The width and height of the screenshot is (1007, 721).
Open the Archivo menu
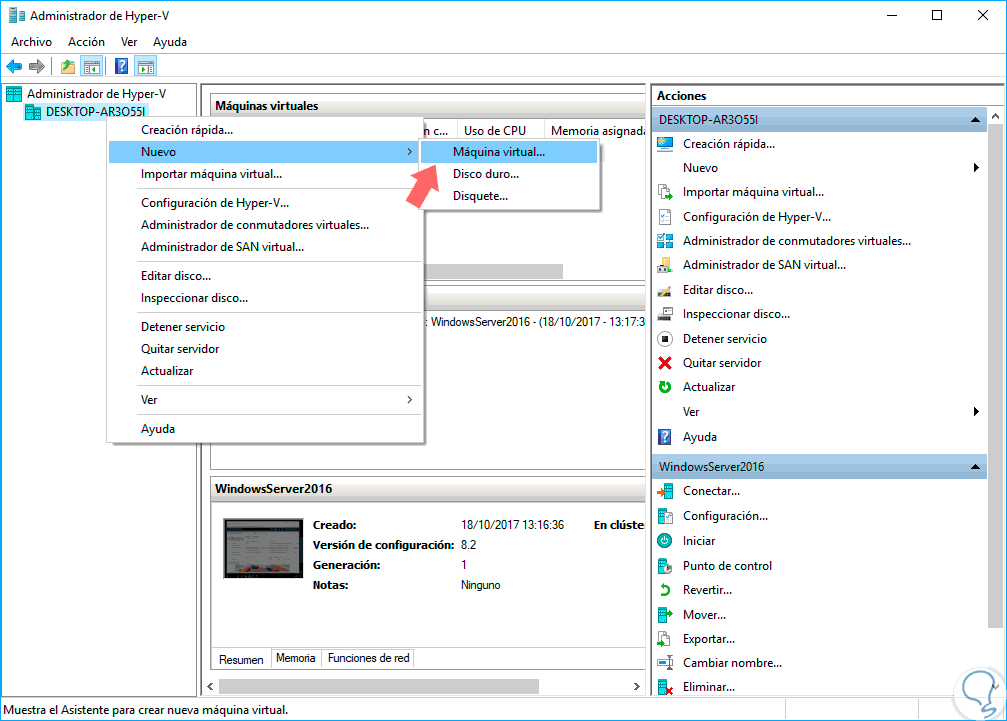point(31,42)
